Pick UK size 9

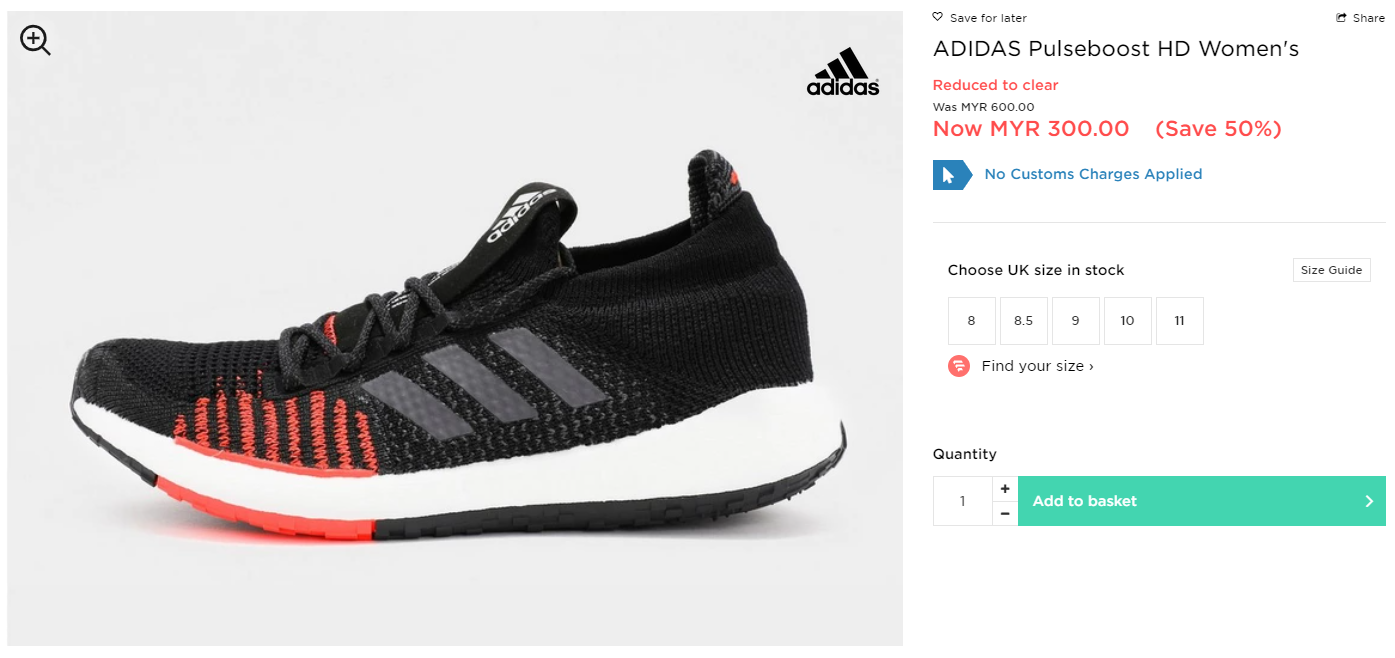tap(1075, 321)
